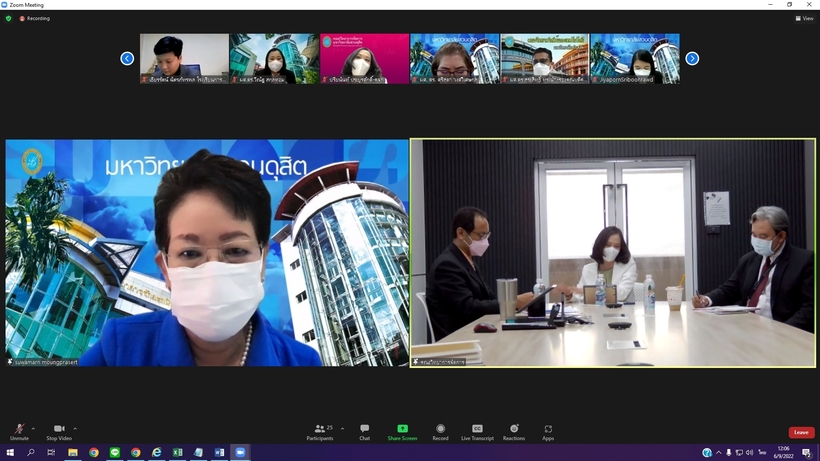This screenshot has height=461, width=820.
Task: Open the help icon in system tray
Action: pyautogui.click(x=707, y=453)
